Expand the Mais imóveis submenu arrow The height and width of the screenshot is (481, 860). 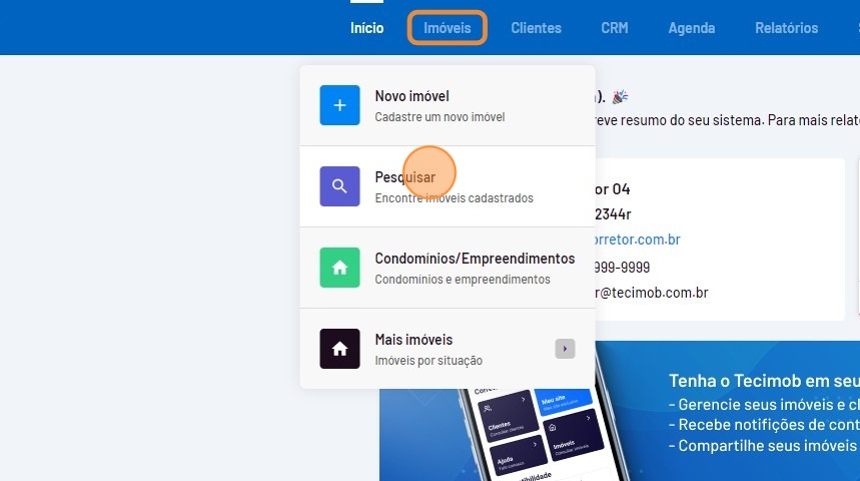point(565,349)
